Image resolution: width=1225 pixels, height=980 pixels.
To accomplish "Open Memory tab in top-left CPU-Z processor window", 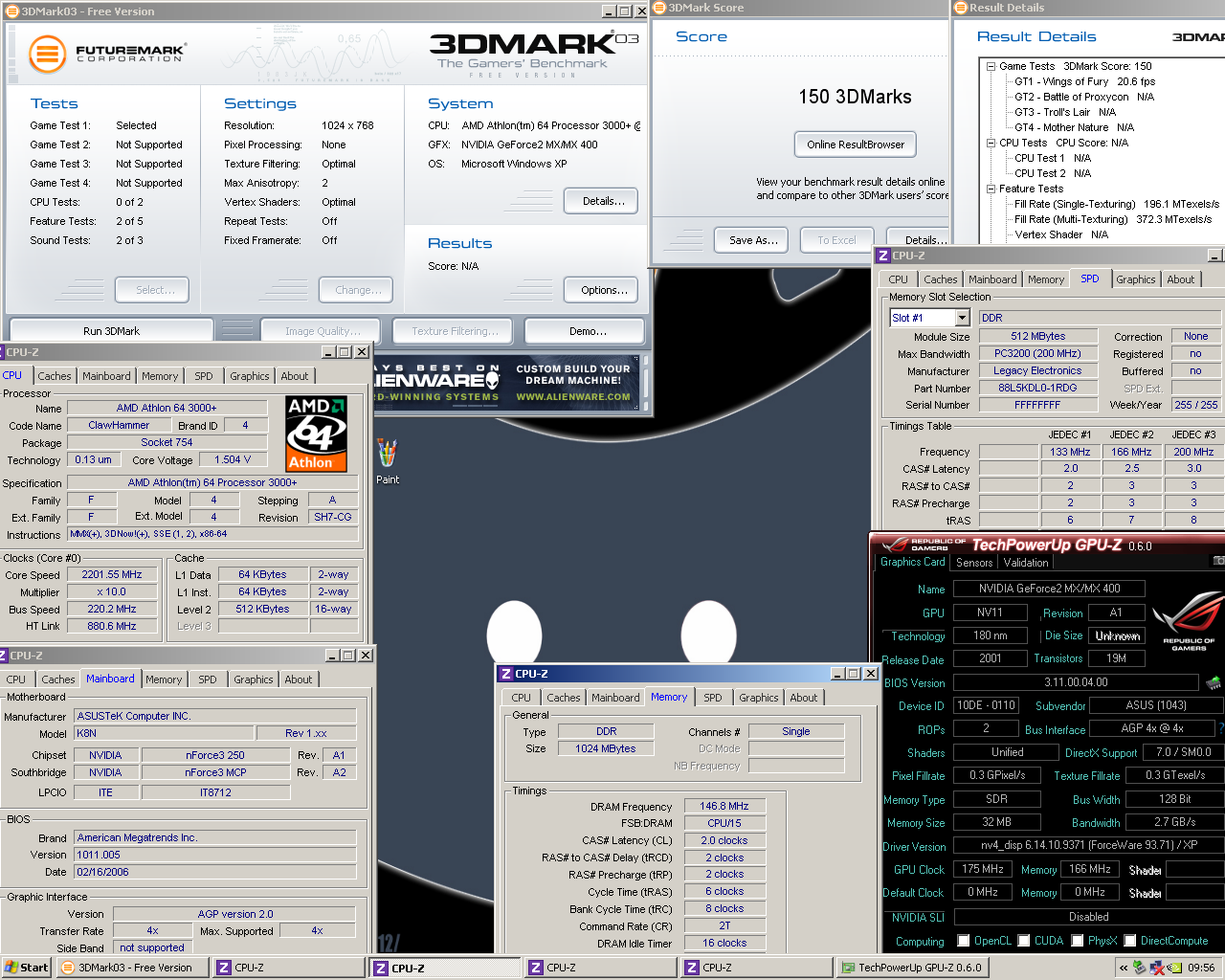I will tap(159, 376).
